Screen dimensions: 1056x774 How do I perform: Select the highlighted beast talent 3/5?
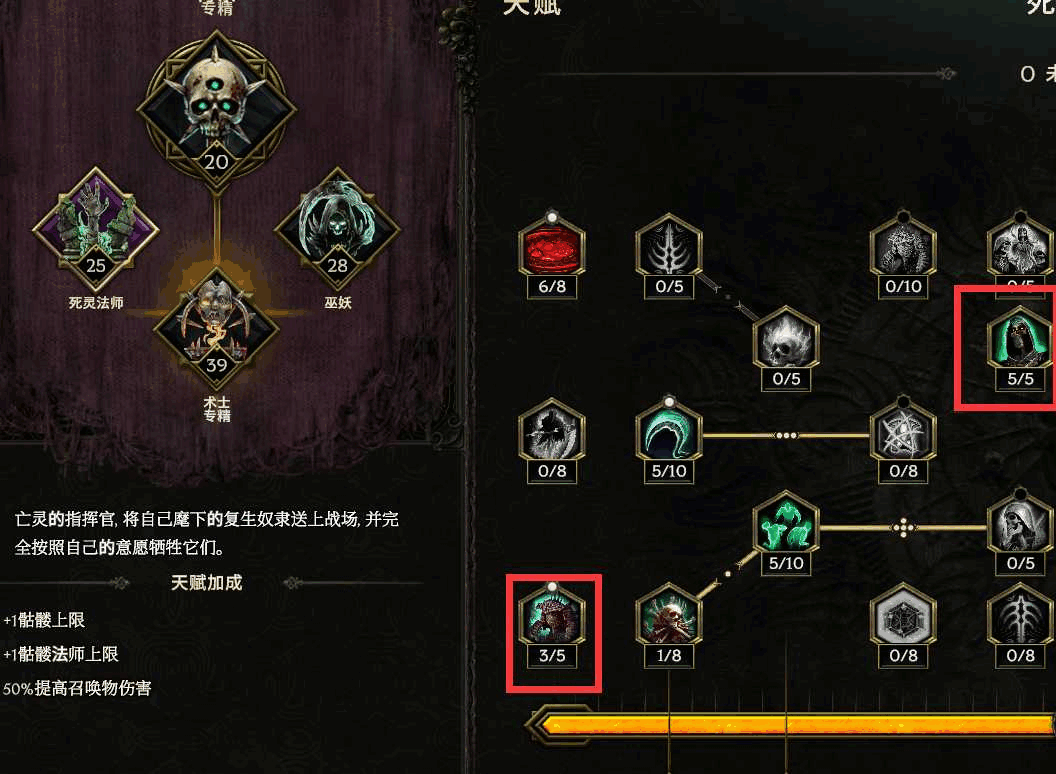click(x=552, y=617)
